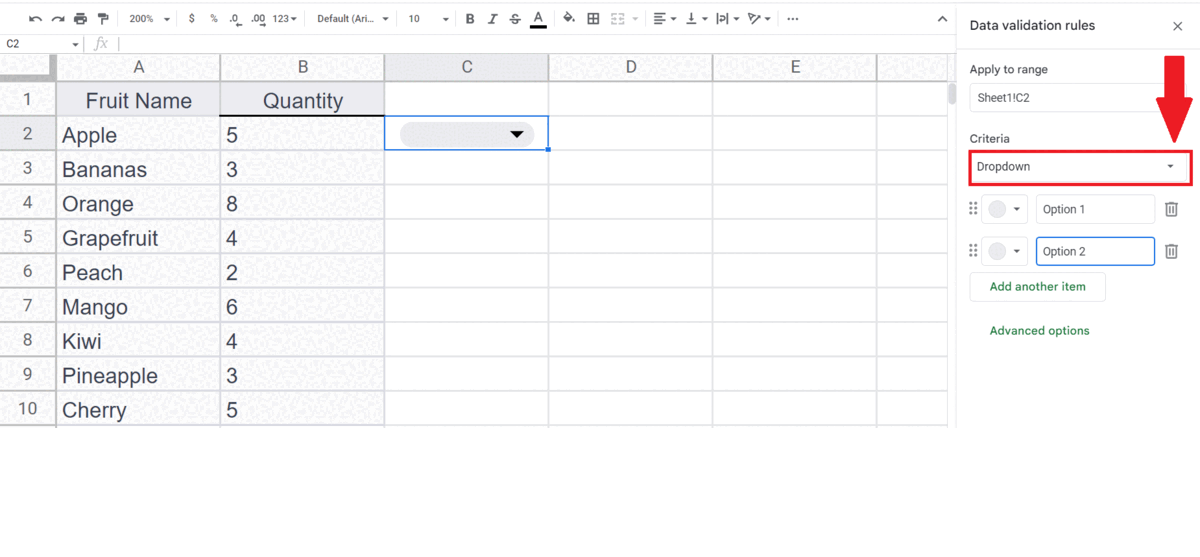Open the Default (Ari...) font dropdown
The width and height of the screenshot is (1200, 557).
pyautogui.click(x=352, y=19)
